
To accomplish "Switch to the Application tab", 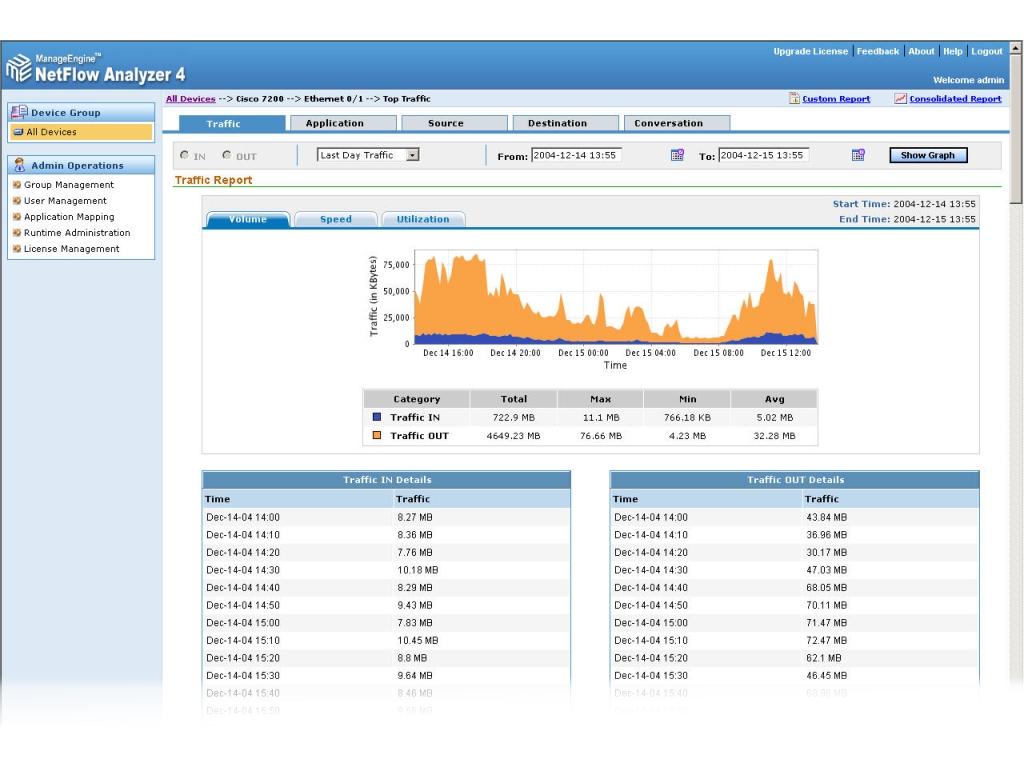I will point(344,123).
